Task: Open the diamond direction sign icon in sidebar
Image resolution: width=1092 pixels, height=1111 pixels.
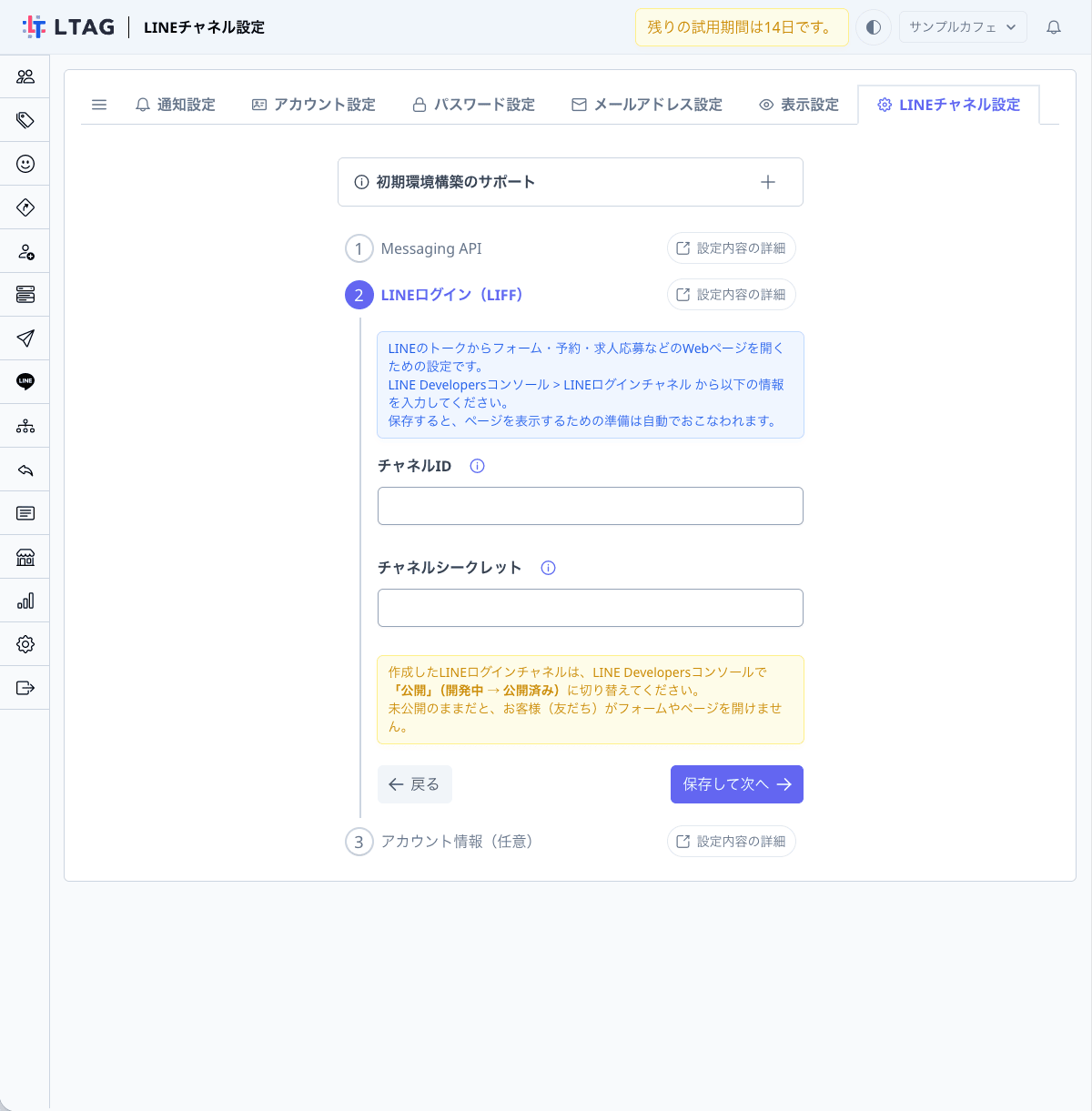Action: pos(25,207)
